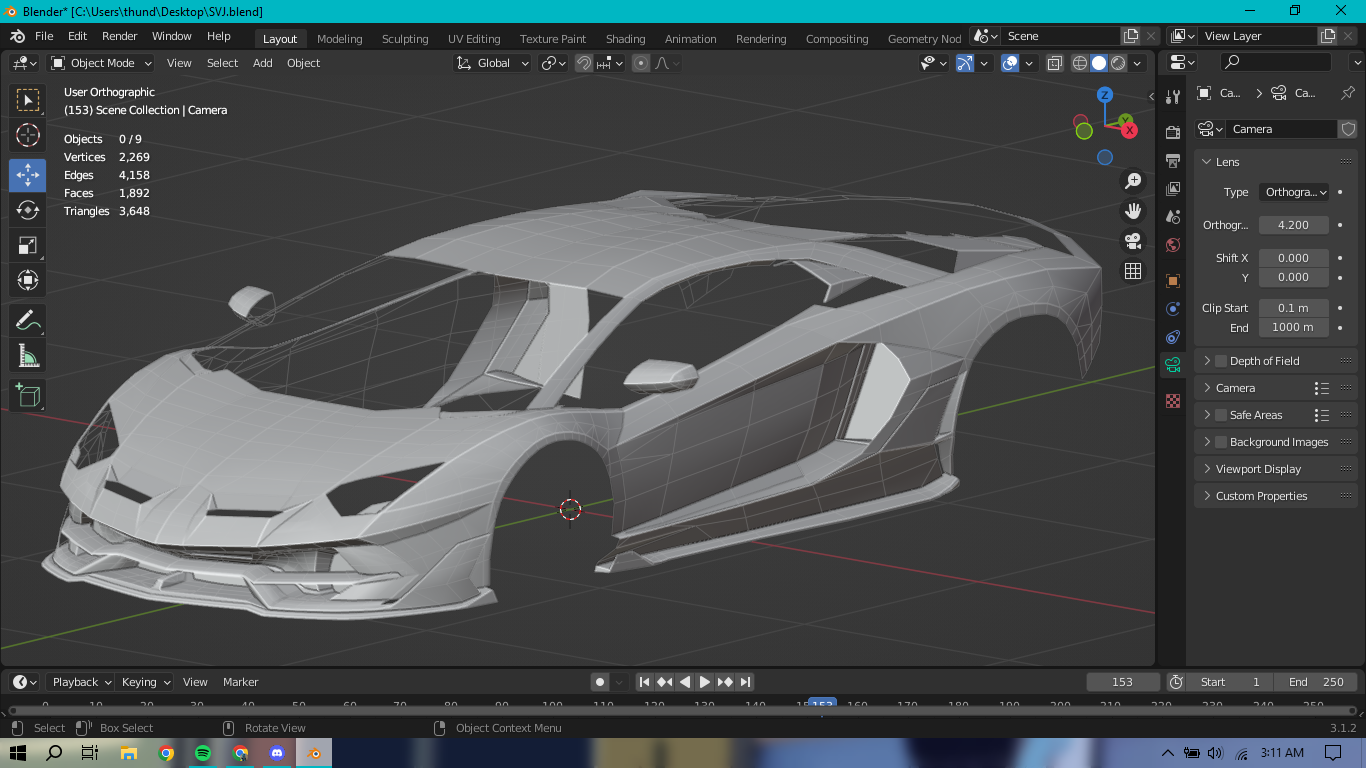Toggle camera view with camera icon
The image size is (1366, 768).
click(1133, 241)
